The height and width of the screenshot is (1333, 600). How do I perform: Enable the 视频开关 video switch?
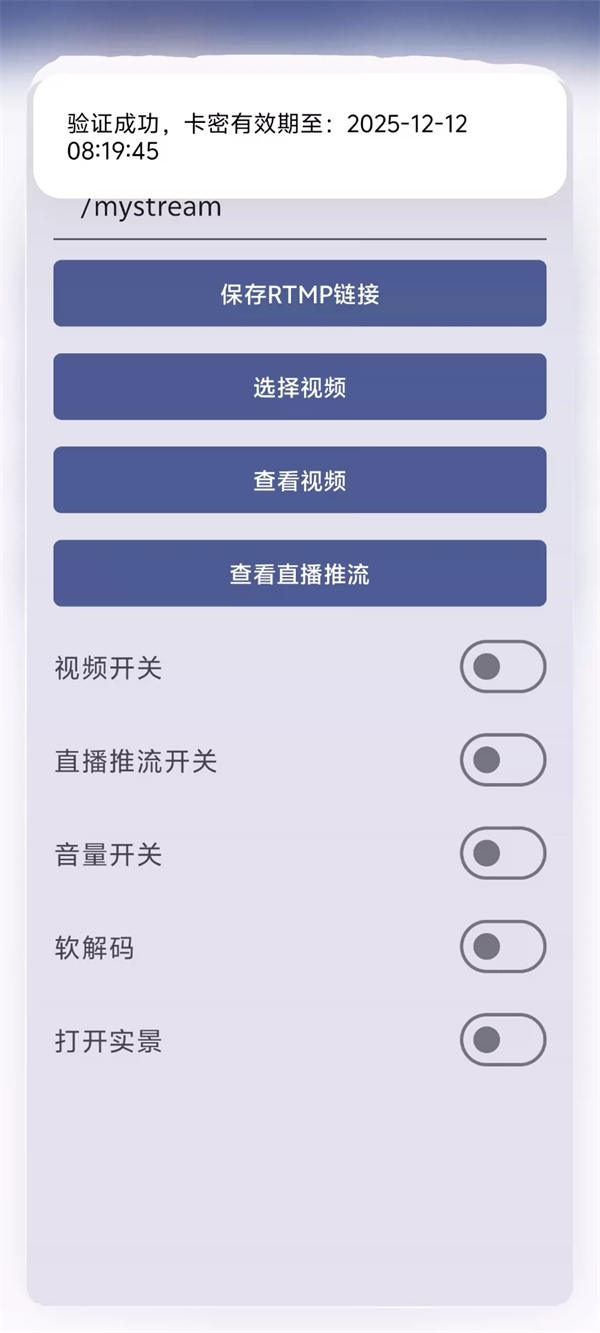point(503,667)
